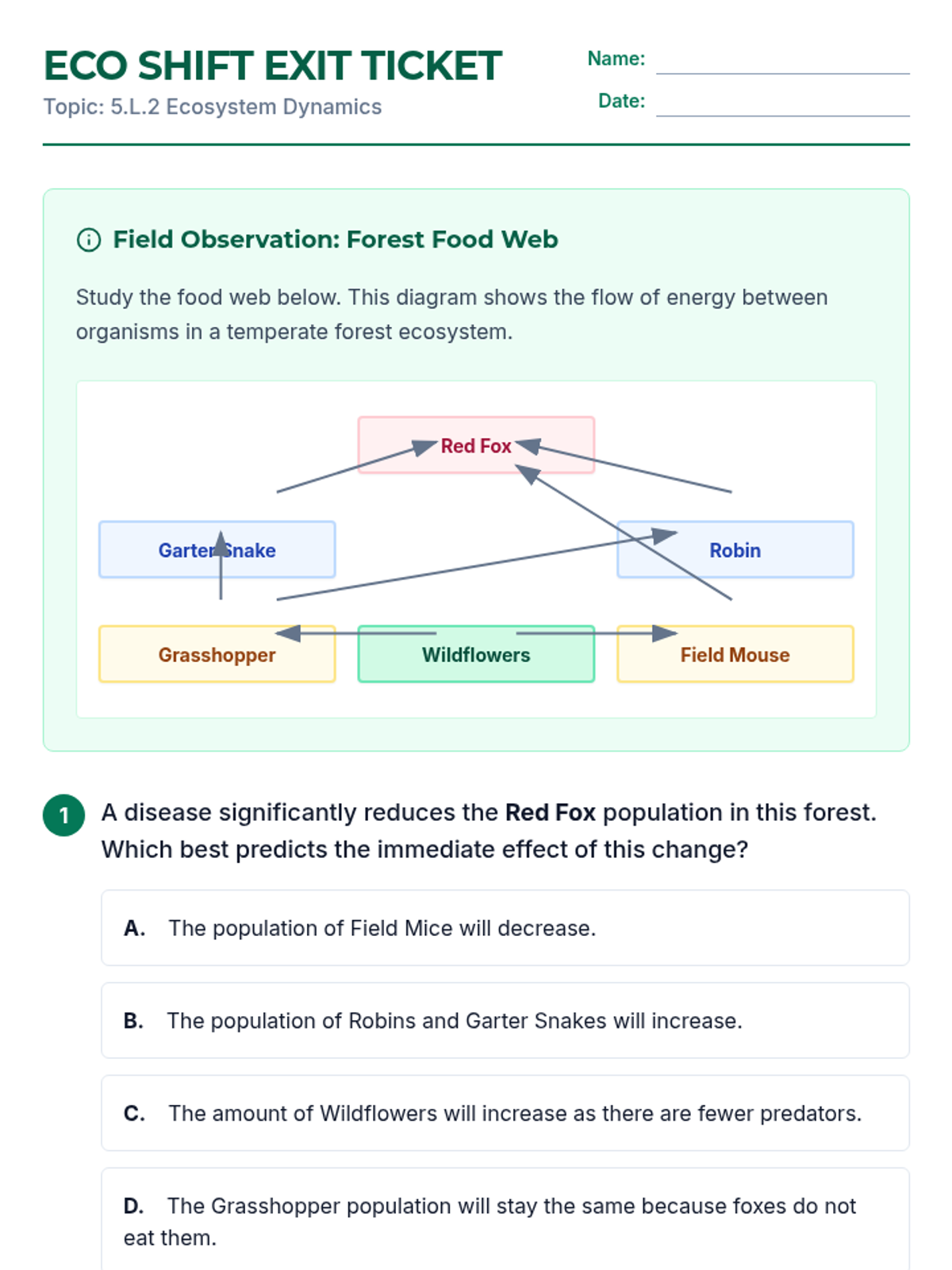952x1270 pixels.
Task: Click the green question number 1 badge
Action: tap(64, 815)
